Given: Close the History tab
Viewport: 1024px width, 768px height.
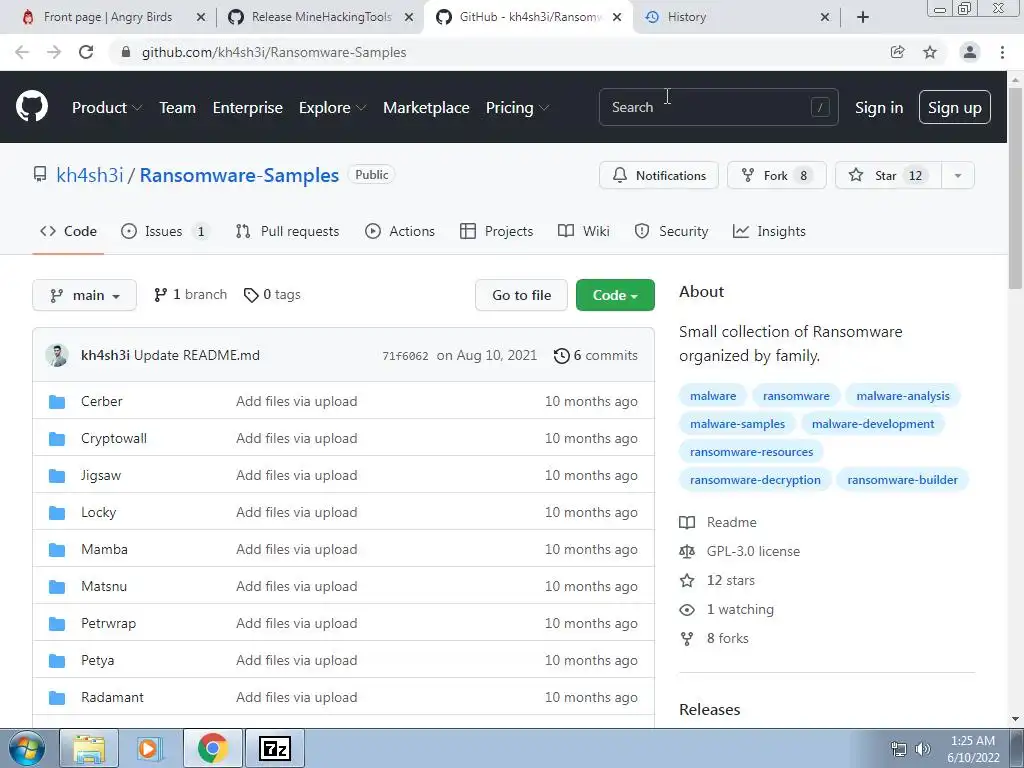Looking at the screenshot, I should 825,17.
